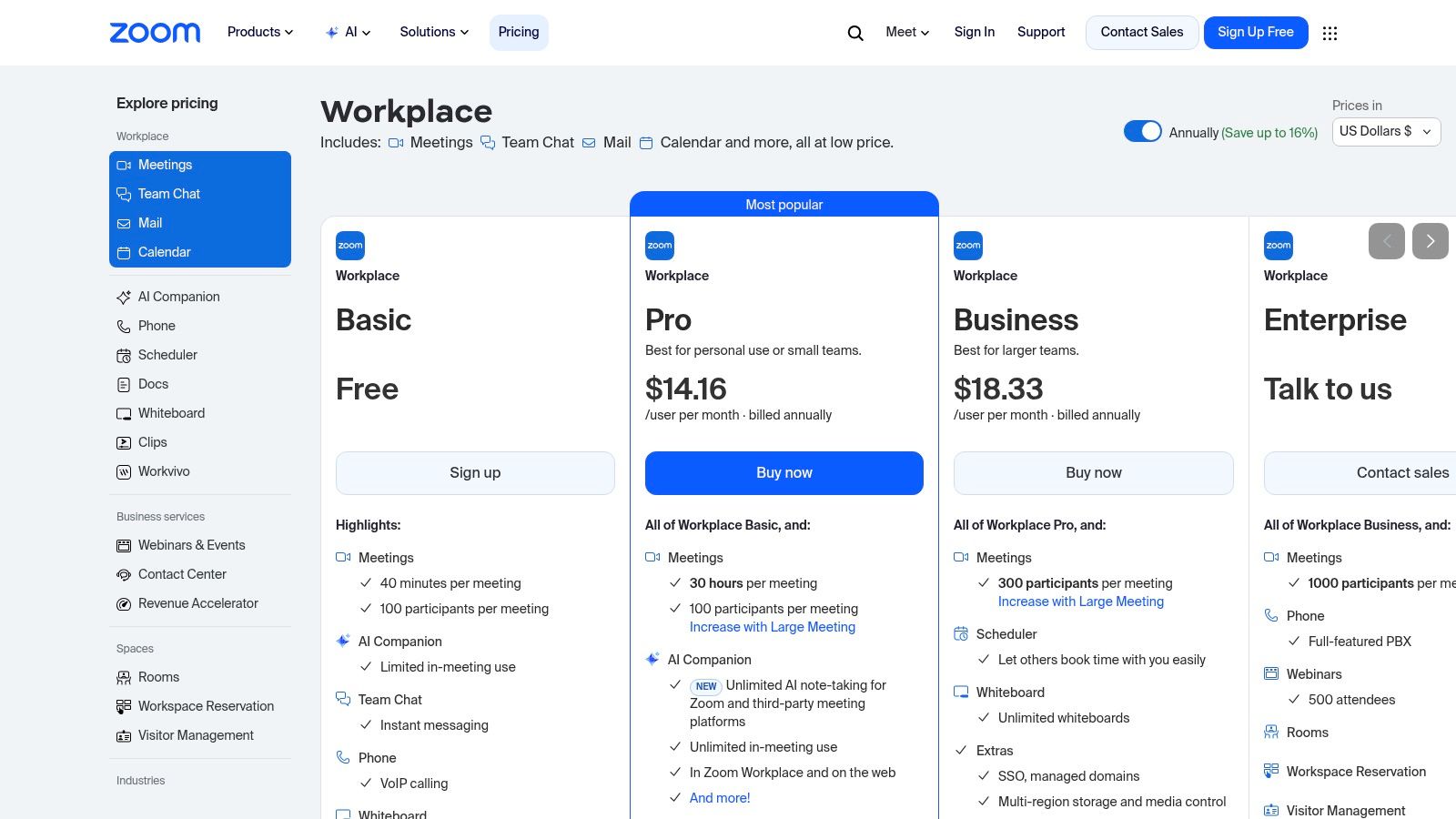This screenshot has height=819, width=1456.
Task: Click the Most popular banner
Action: point(784,204)
